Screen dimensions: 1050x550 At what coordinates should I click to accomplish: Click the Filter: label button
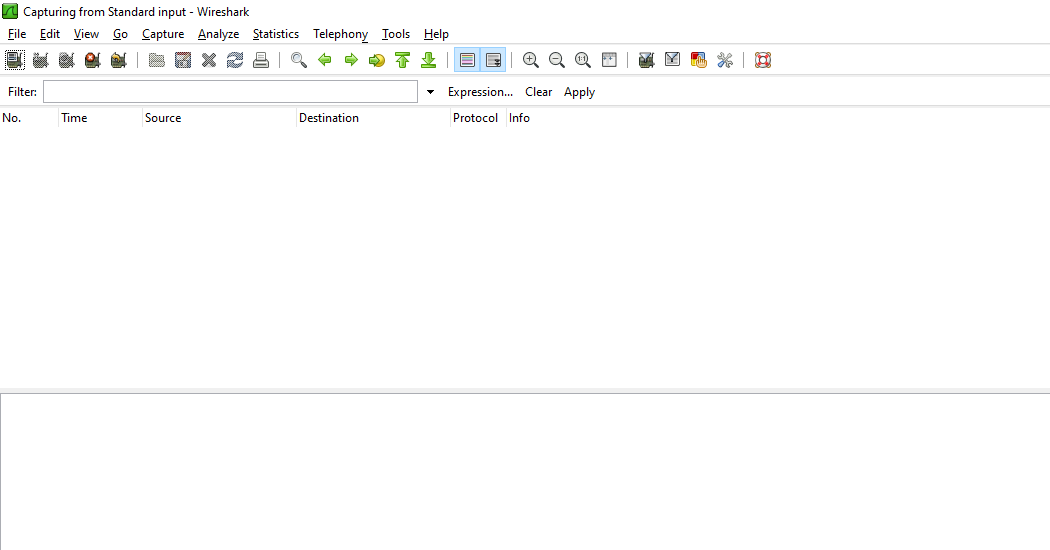pos(22,92)
